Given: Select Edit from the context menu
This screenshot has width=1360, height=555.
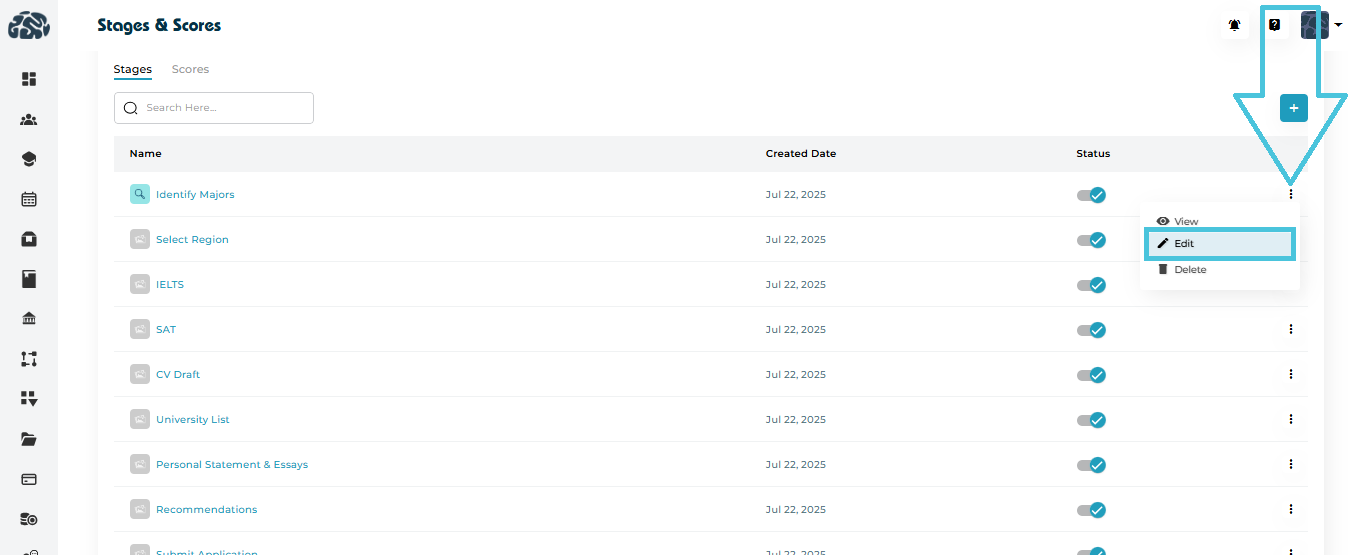Looking at the screenshot, I should pos(1219,244).
